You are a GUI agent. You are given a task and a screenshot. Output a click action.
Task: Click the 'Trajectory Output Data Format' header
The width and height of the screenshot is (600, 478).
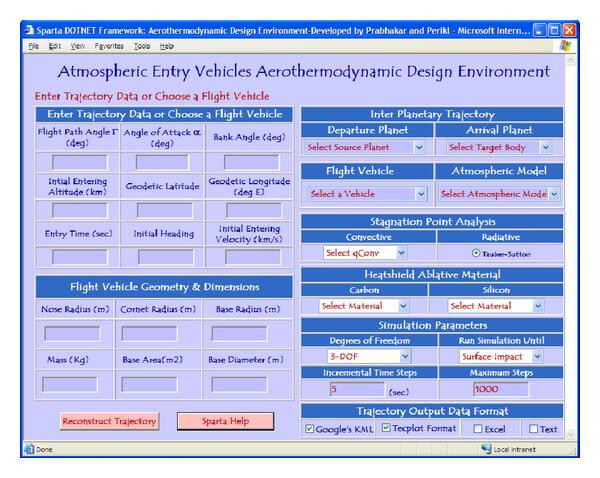coord(432,411)
